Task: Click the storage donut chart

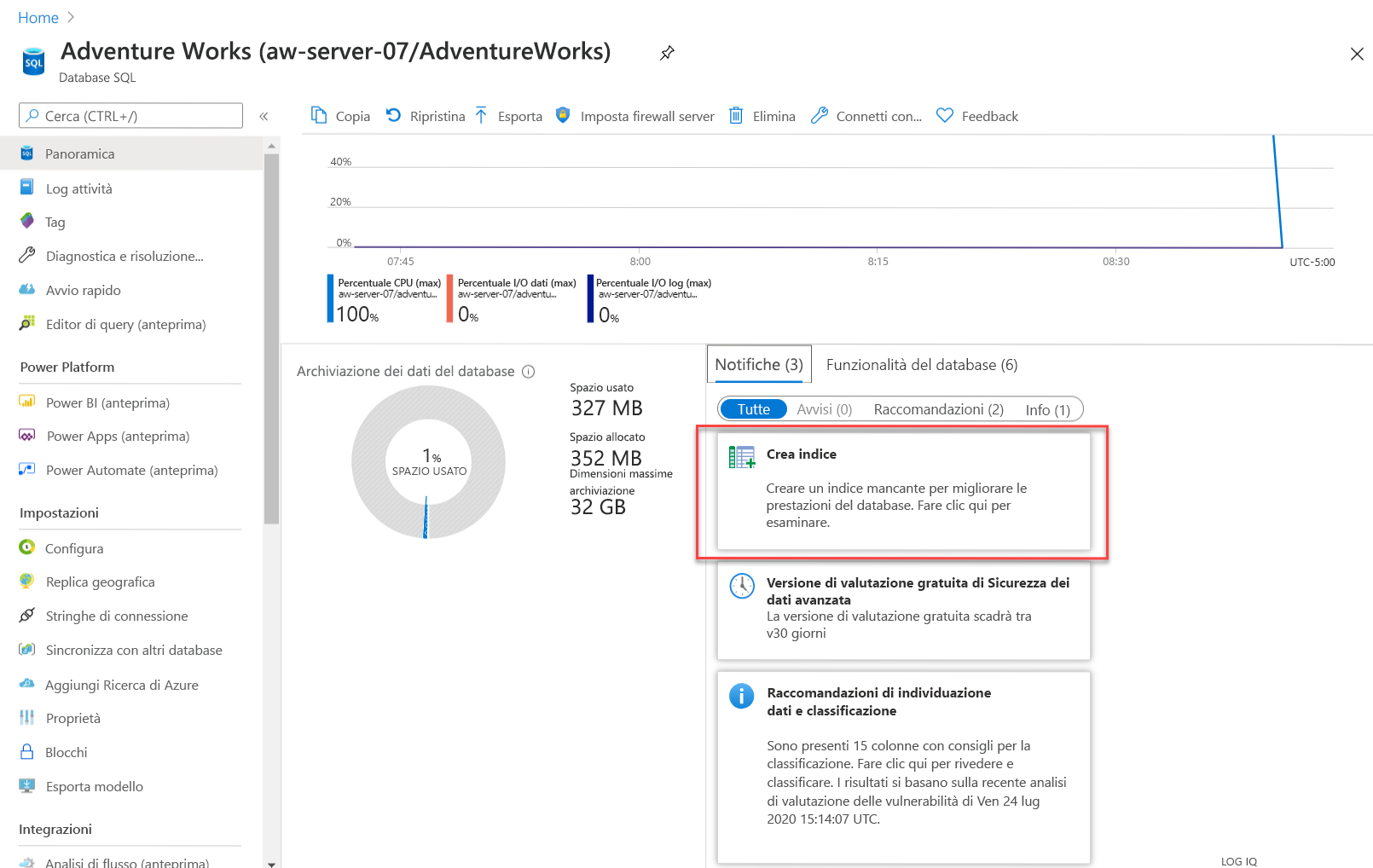Action: [x=428, y=461]
